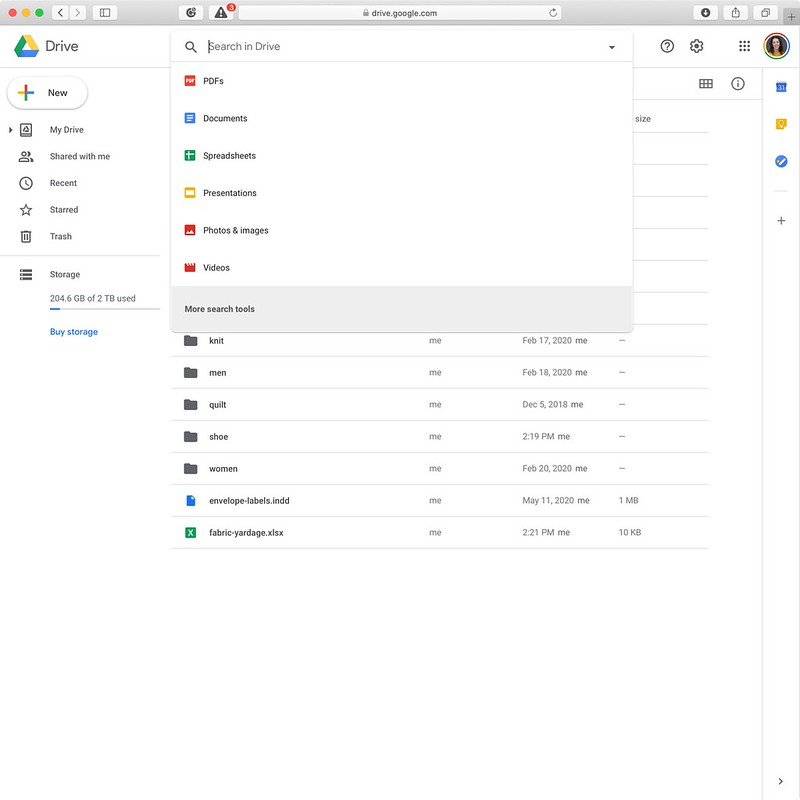Select the fabric-yardage.xlsx file
The height and width of the screenshot is (800, 800).
pos(246,533)
